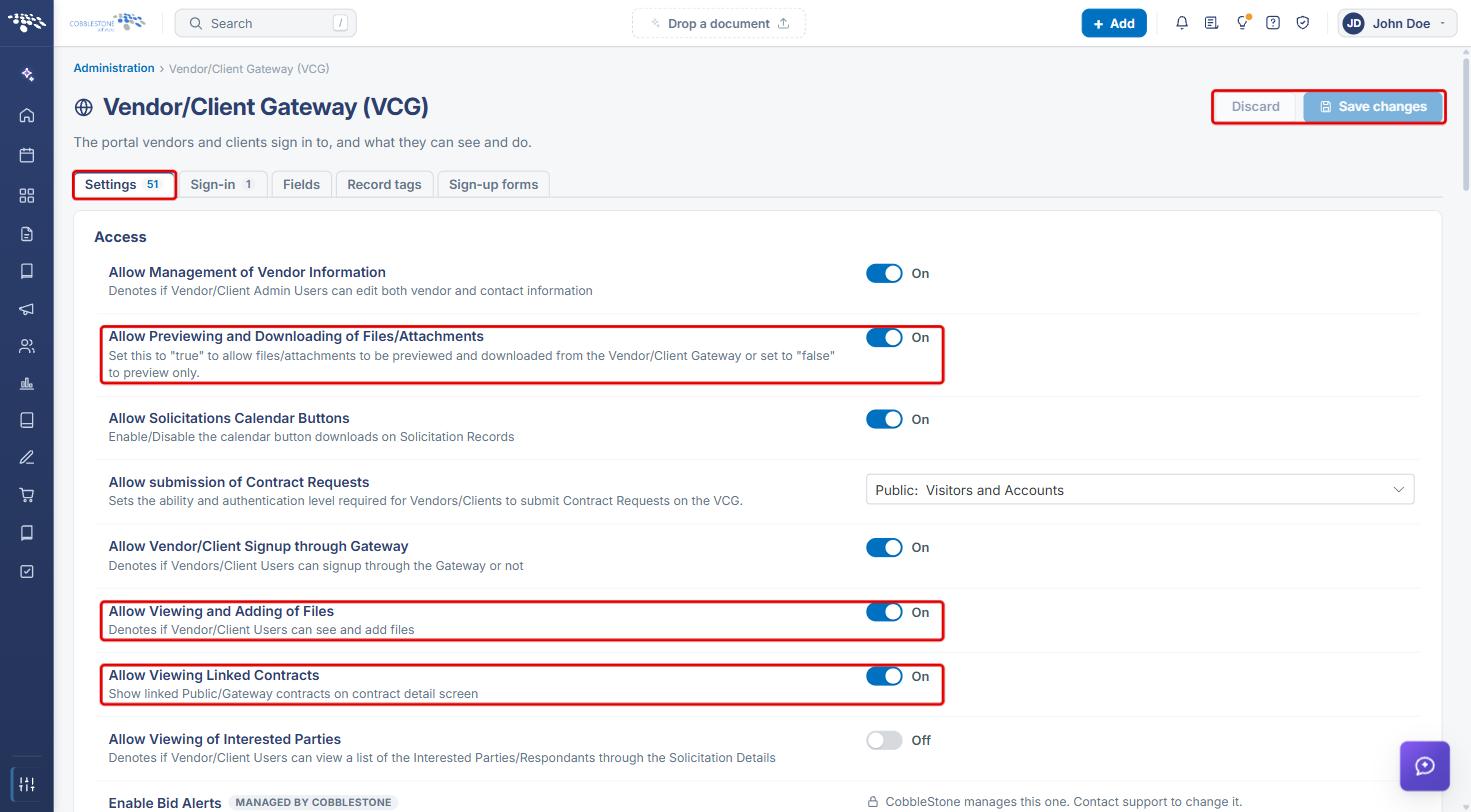Expand the John Doe user menu
Screen dimensions: 1471x812
pos(1397,23)
